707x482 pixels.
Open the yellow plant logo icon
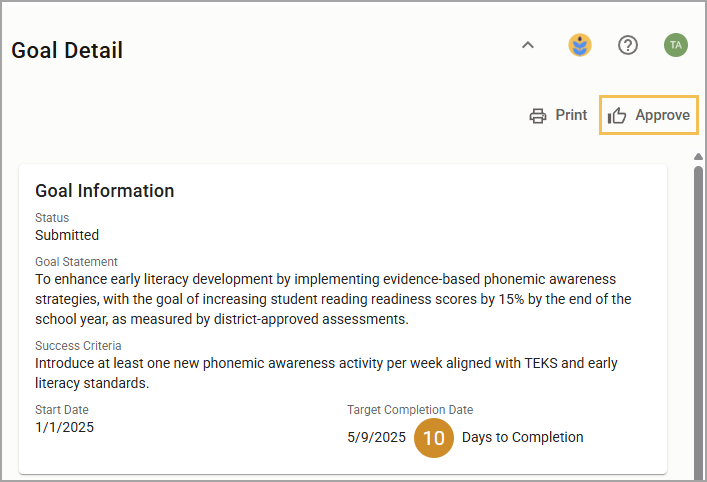tap(579, 45)
